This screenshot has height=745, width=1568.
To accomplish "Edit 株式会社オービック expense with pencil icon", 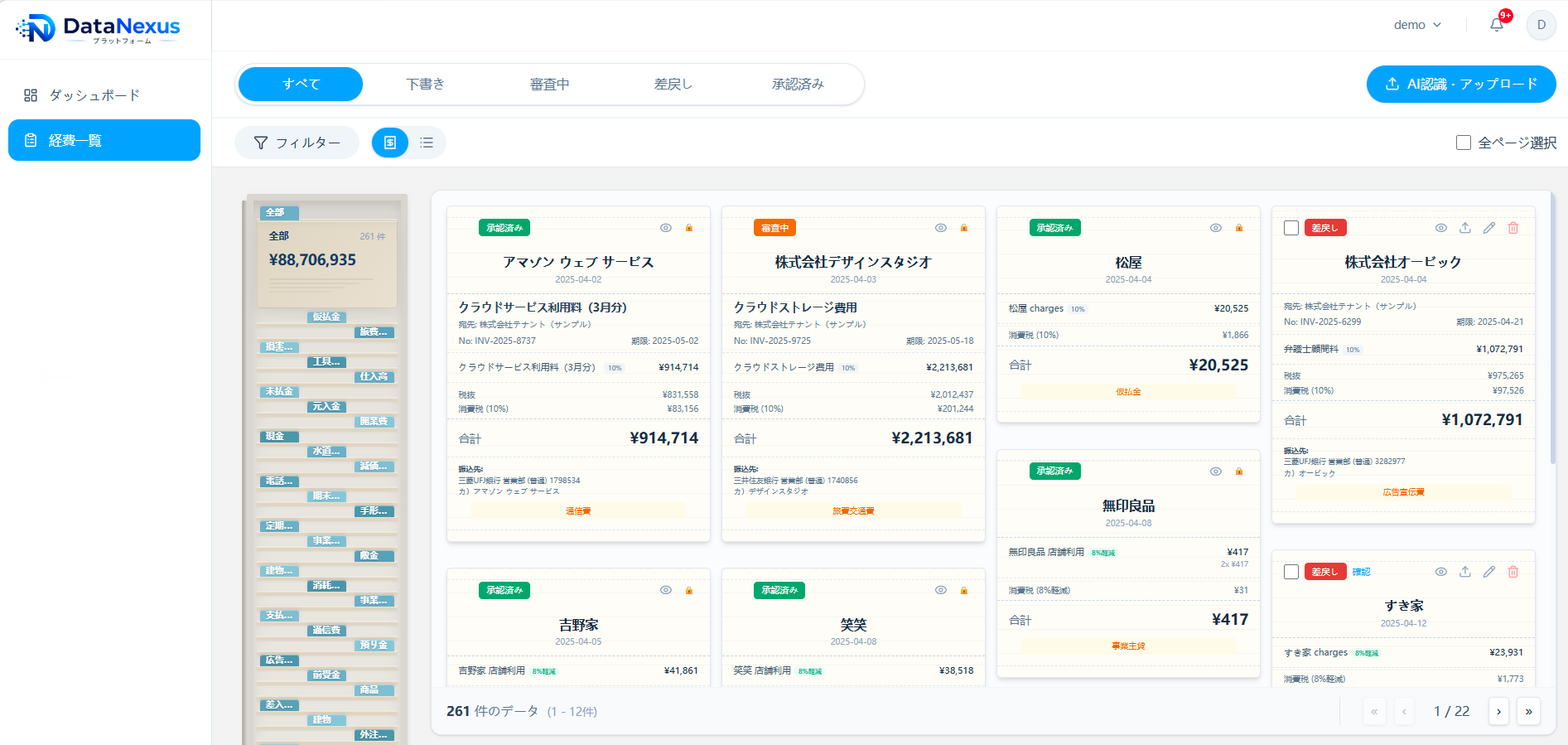I will pyautogui.click(x=1489, y=228).
